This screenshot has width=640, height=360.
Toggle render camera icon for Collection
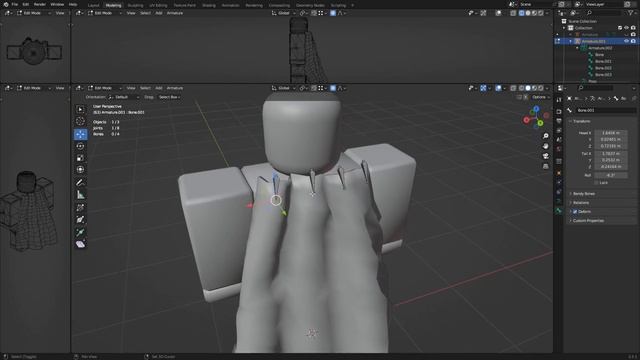633,28
